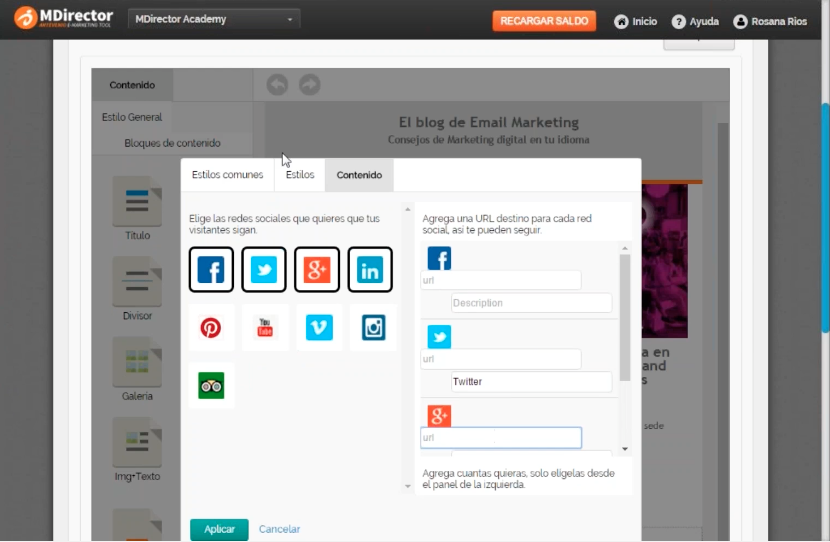Click the Consejos de Marketing digital subtitle
Screen dimensions: 830x542
(x=489, y=140)
